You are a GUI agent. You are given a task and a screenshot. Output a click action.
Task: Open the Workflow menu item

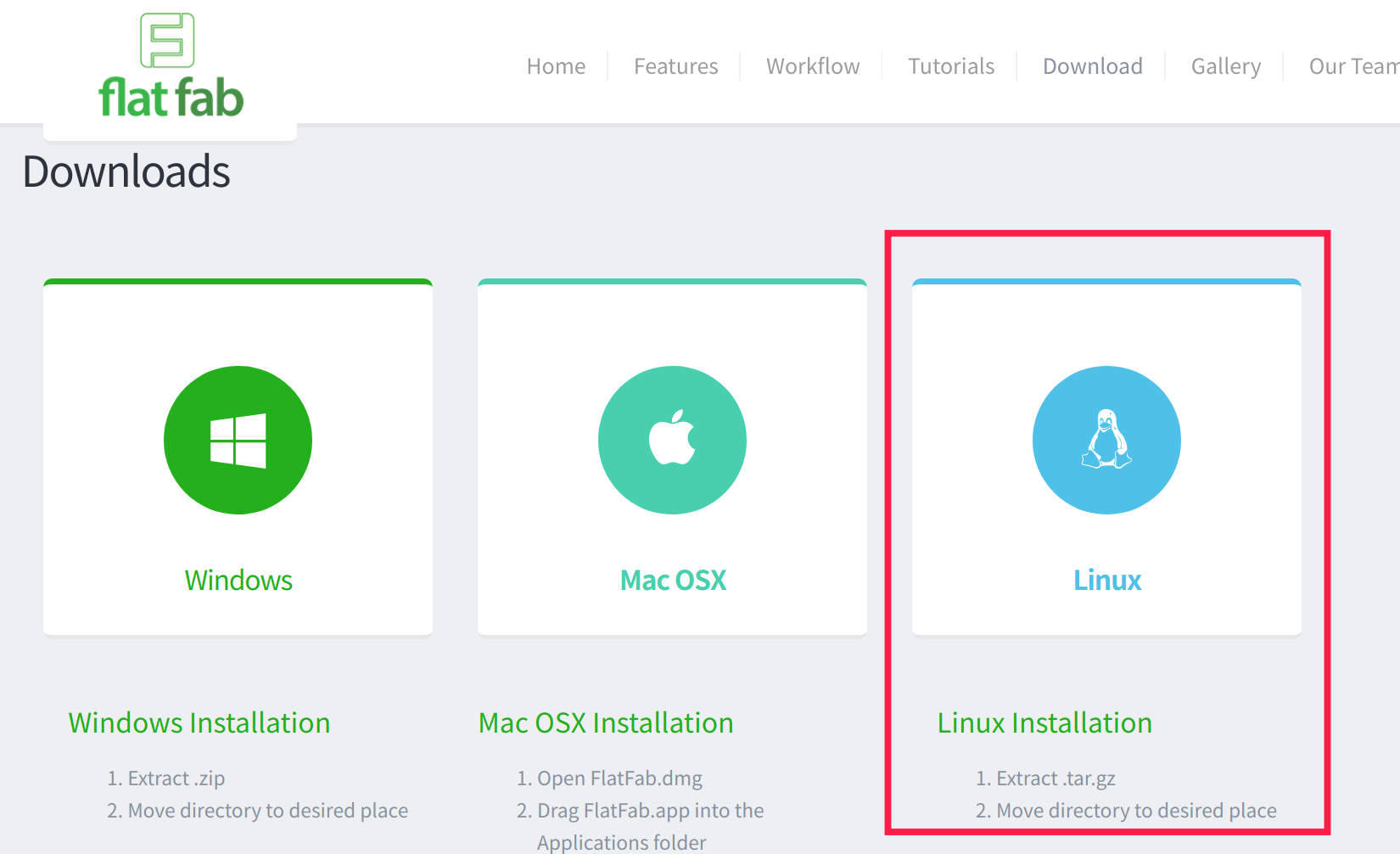pos(813,66)
